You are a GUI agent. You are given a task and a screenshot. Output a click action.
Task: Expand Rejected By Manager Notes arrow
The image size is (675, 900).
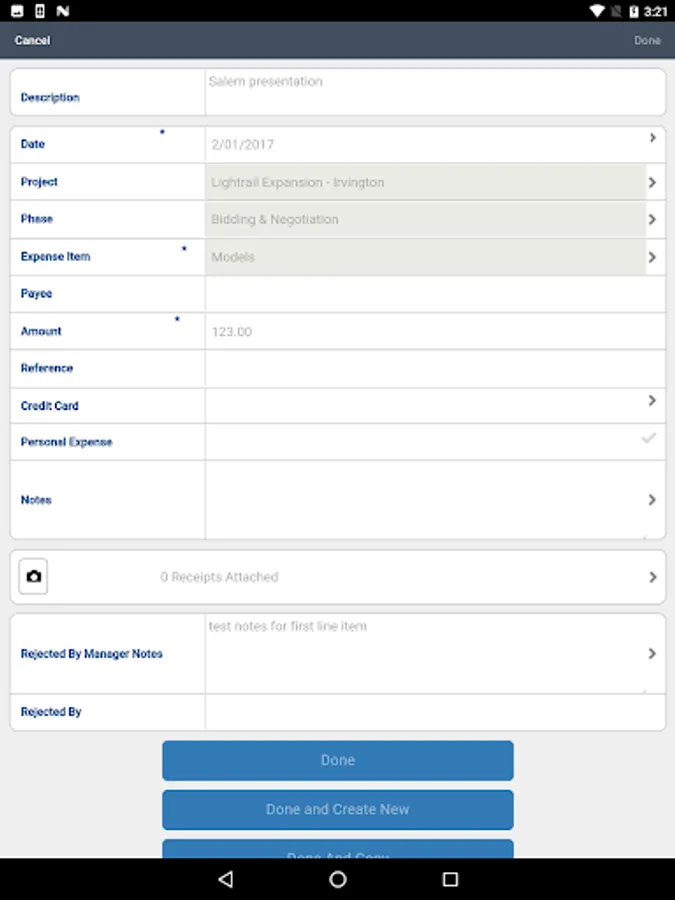[652, 654]
